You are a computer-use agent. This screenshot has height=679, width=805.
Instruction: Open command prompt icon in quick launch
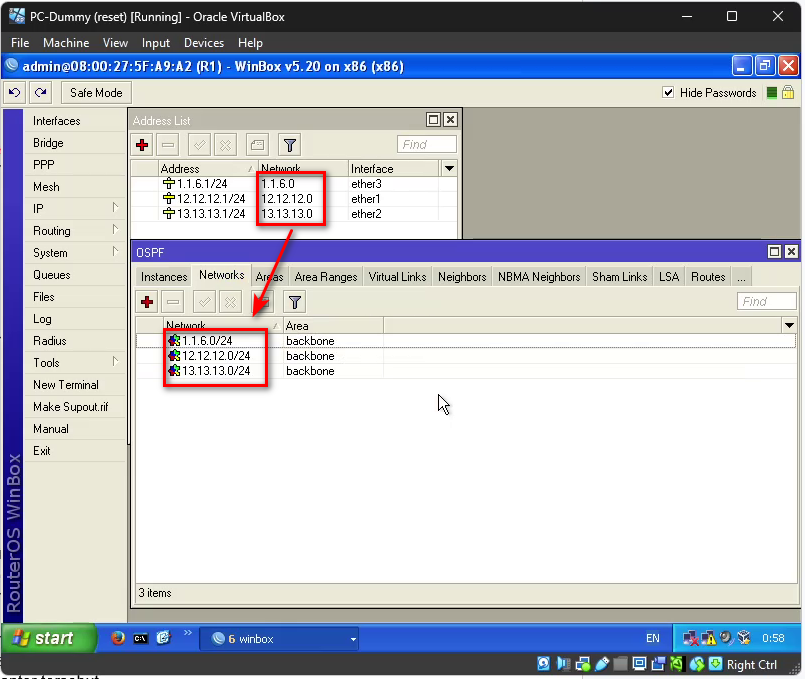pyautogui.click(x=141, y=638)
